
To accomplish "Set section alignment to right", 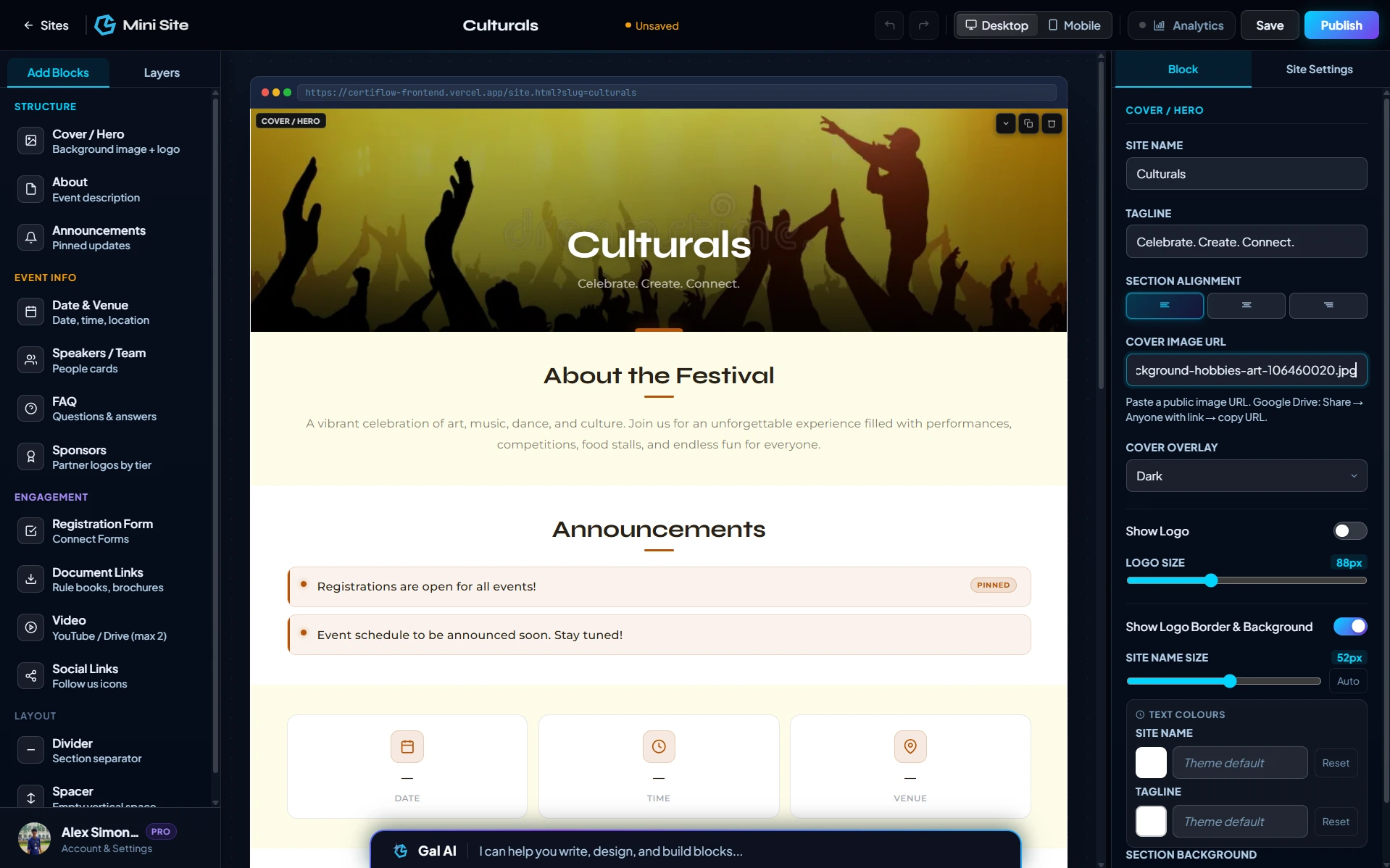I will point(1328,306).
